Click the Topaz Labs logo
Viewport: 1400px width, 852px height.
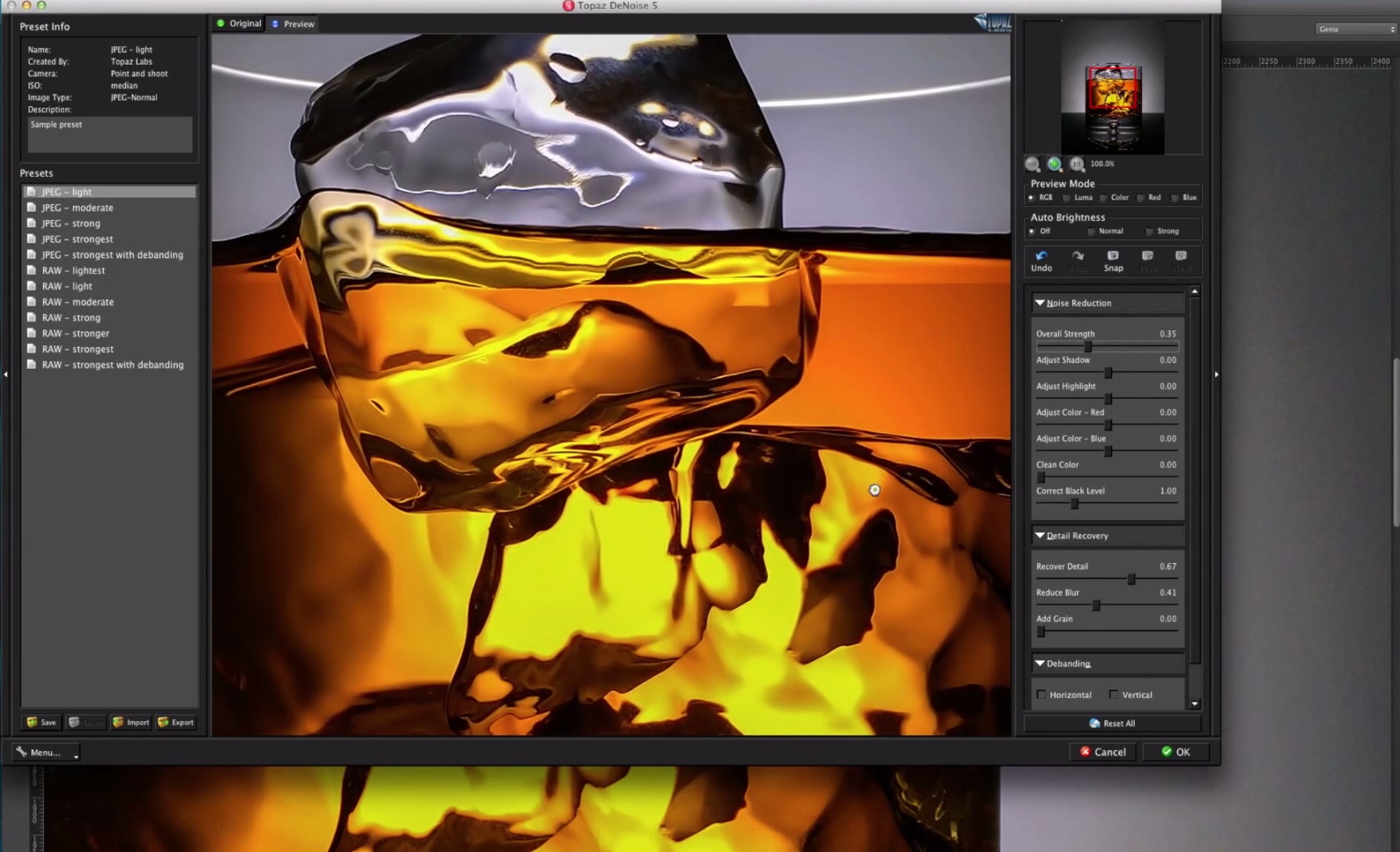tap(993, 22)
